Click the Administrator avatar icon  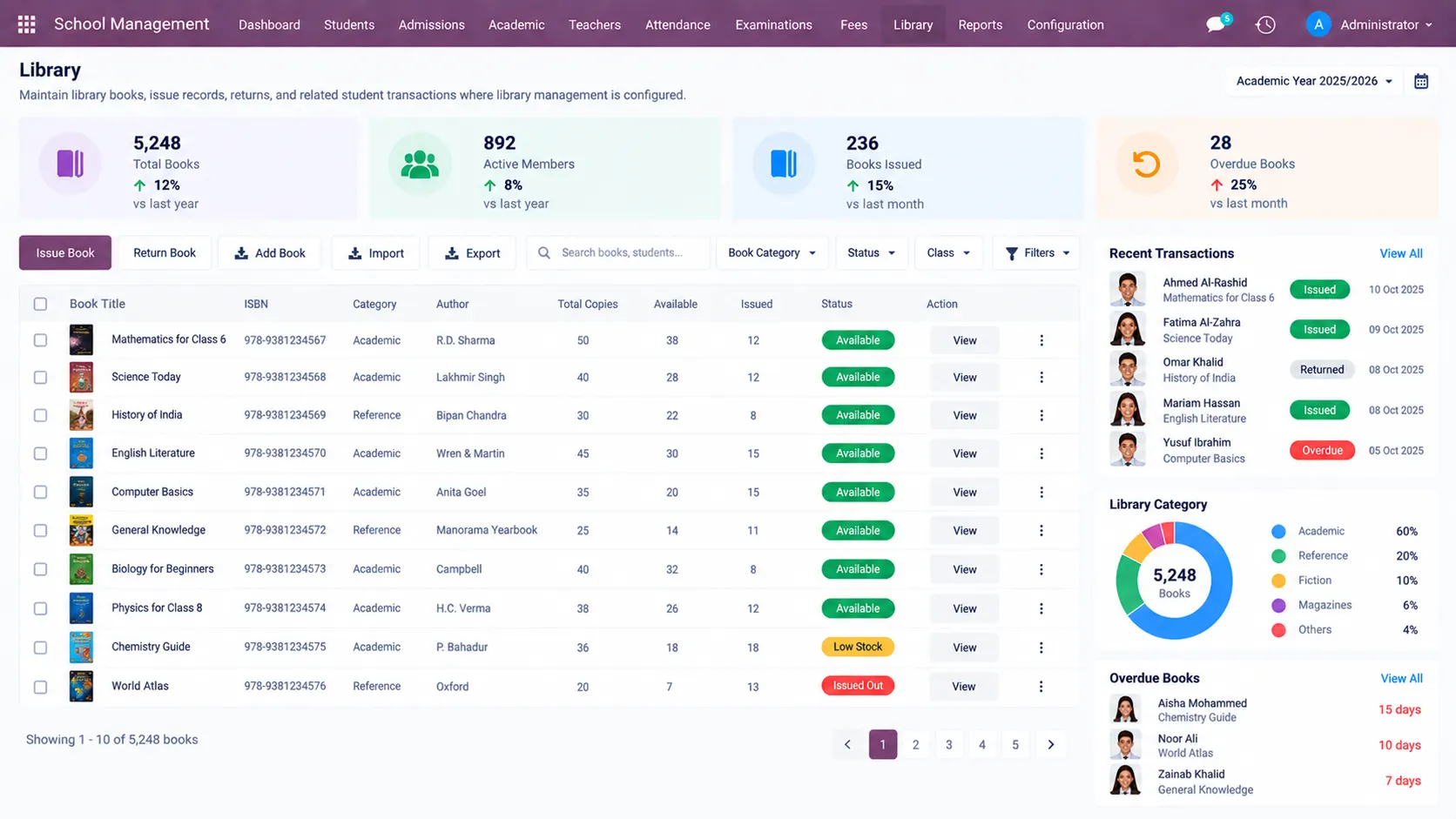tap(1318, 24)
